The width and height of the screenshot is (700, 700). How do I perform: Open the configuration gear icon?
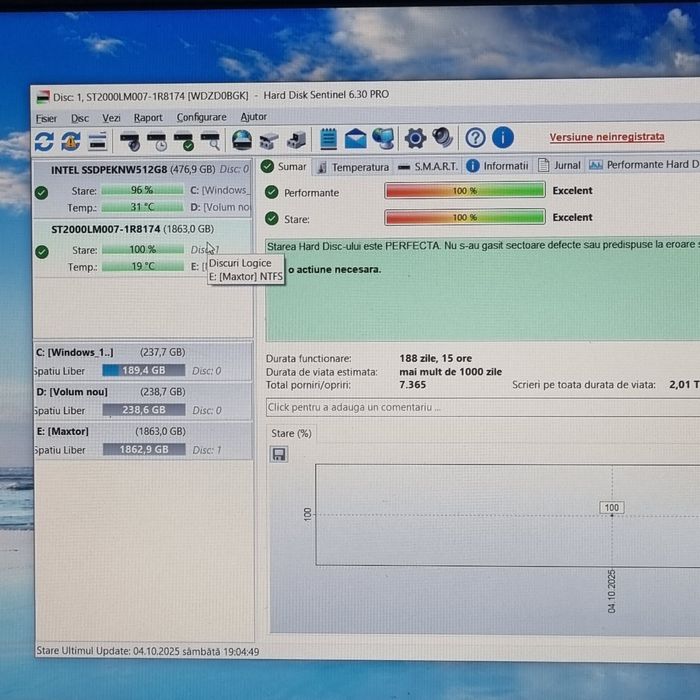pos(415,138)
